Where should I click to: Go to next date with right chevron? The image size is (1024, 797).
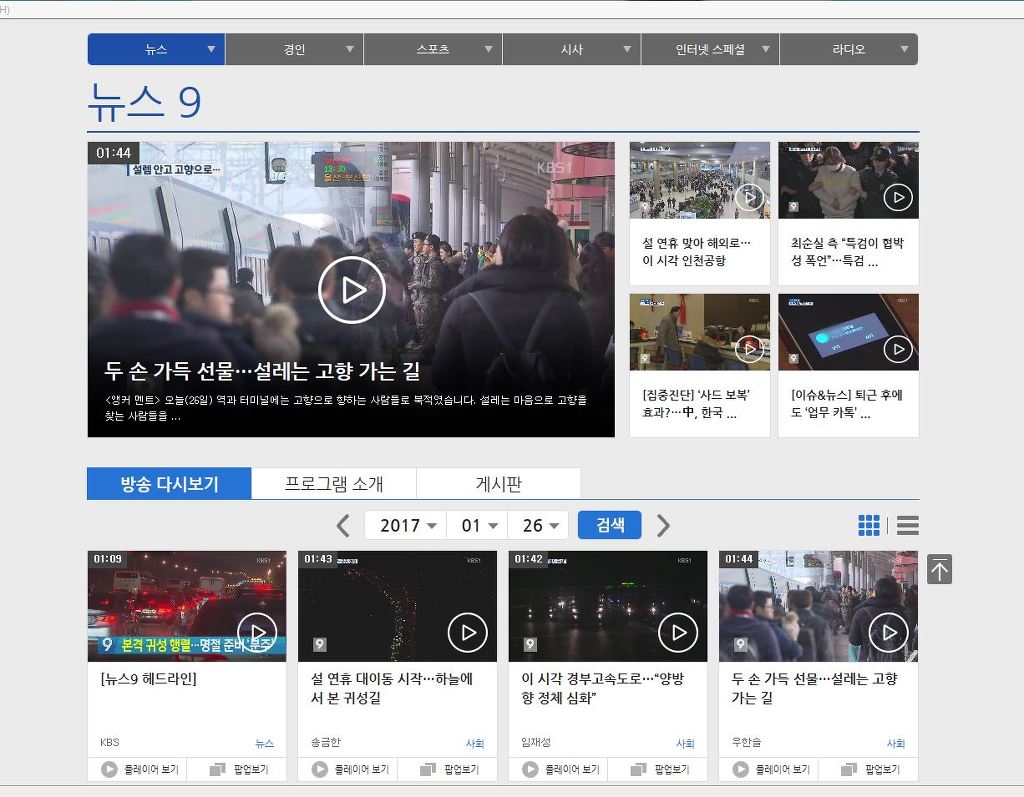(x=663, y=525)
